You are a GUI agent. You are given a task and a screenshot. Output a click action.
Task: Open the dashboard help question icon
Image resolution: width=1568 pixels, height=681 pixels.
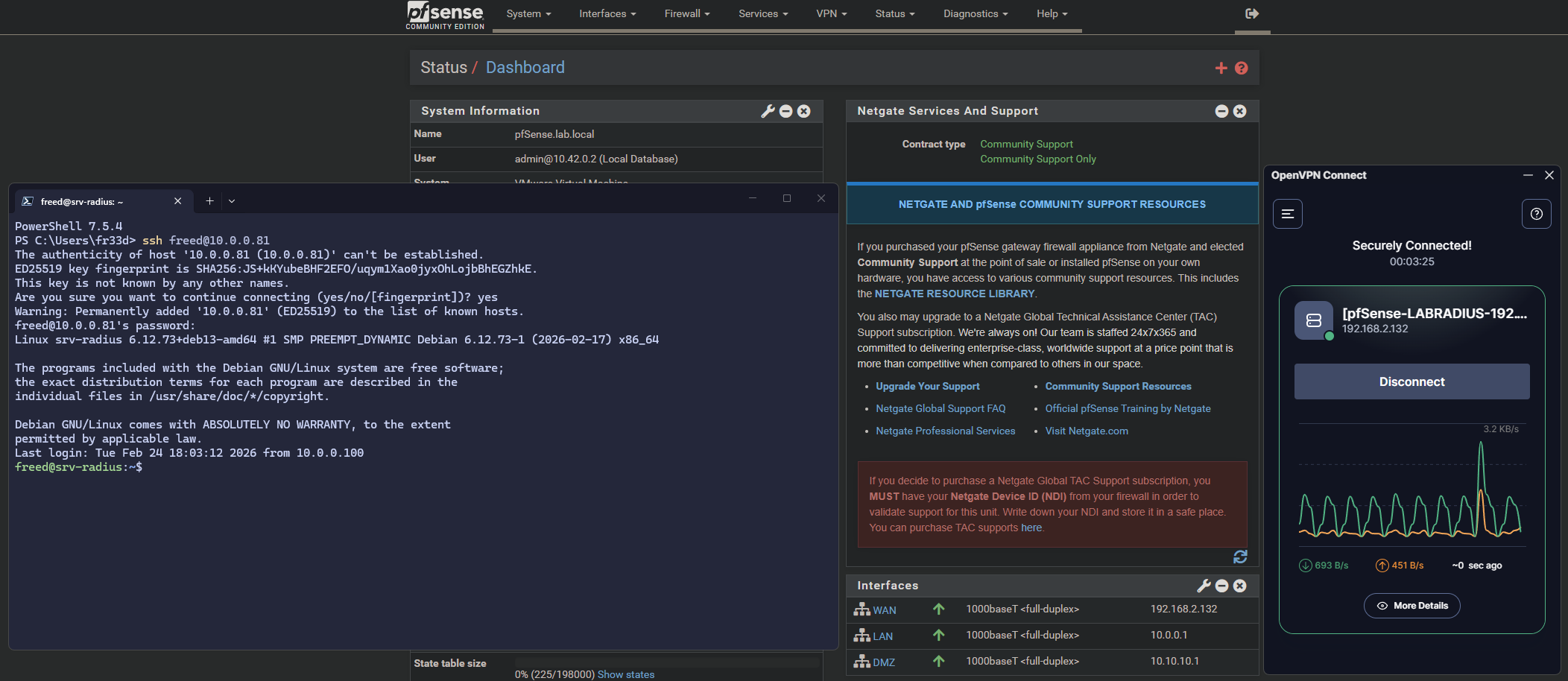pyautogui.click(x=1241, y=68)
